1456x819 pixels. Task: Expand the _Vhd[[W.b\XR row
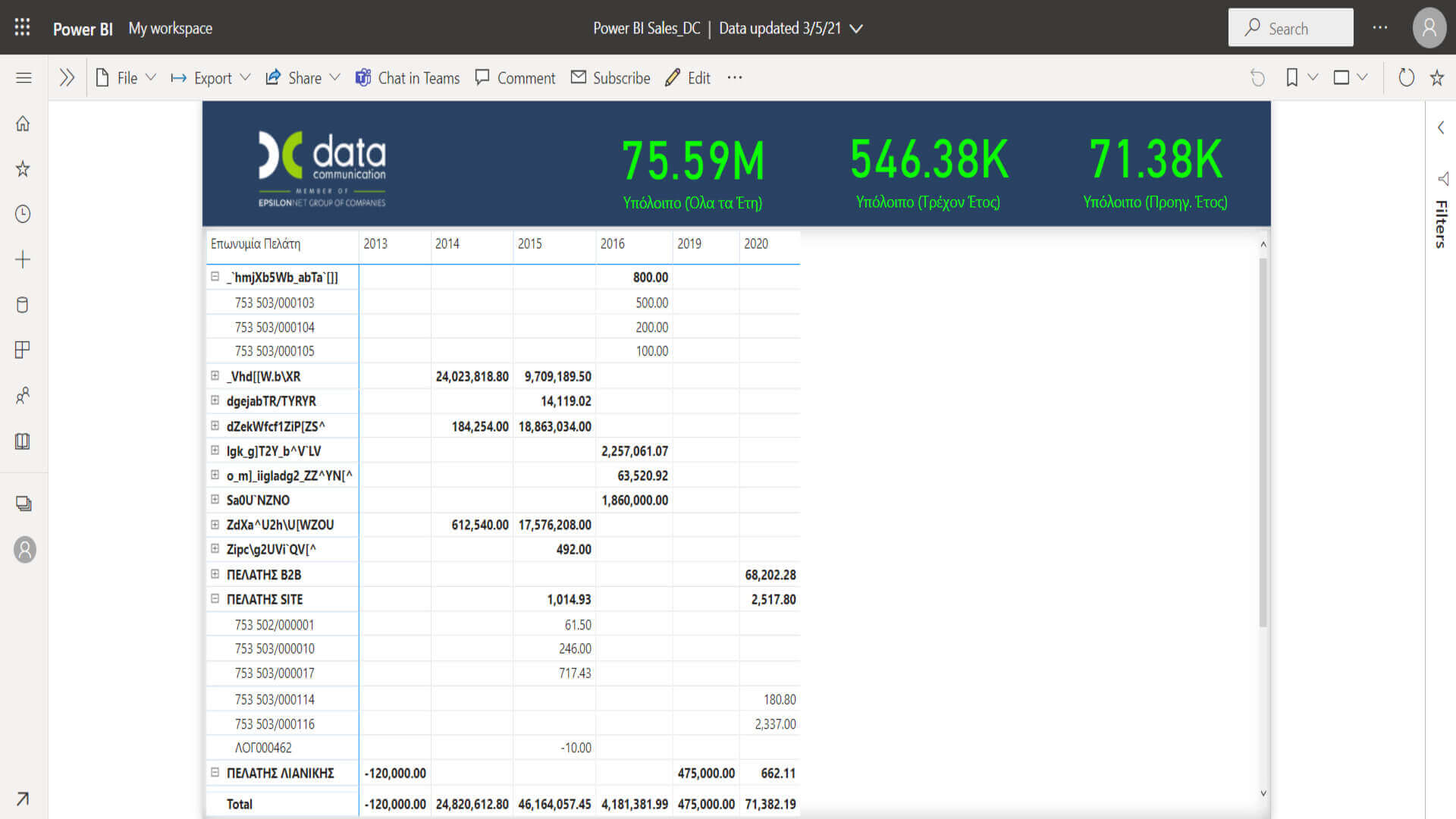pyautogui.click(x=215, y=375)
